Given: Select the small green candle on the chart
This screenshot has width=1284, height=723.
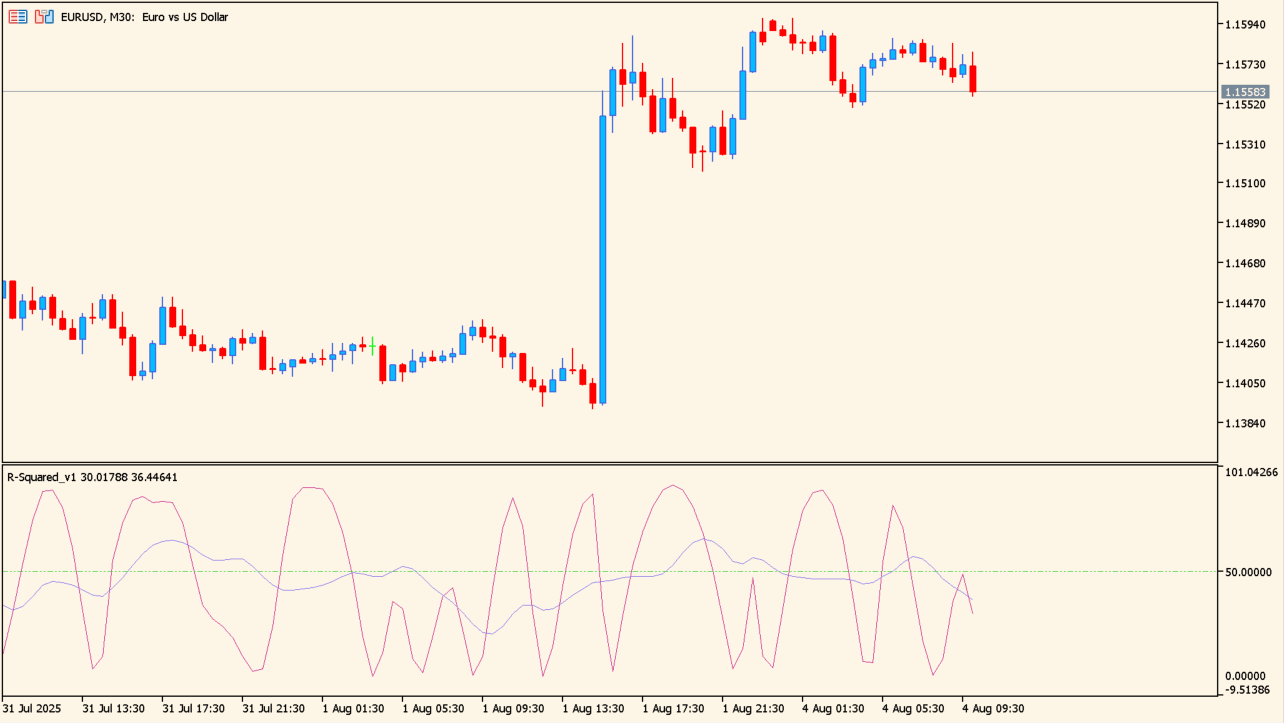Looking at the screenshot, I should click(x=372, y=347).
